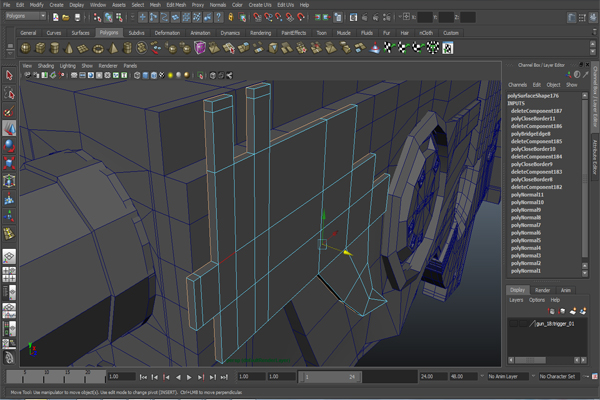Open Layers menu in Layer Editor
Image resolution: width=600 pixels, height=400 pixels.
(x=516, y=300)
